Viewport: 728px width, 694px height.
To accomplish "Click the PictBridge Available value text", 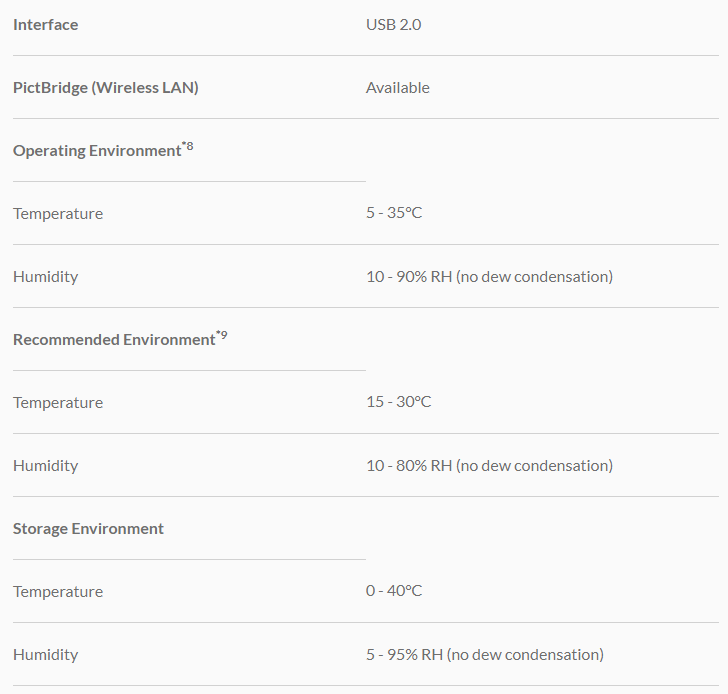I will 397,88.
